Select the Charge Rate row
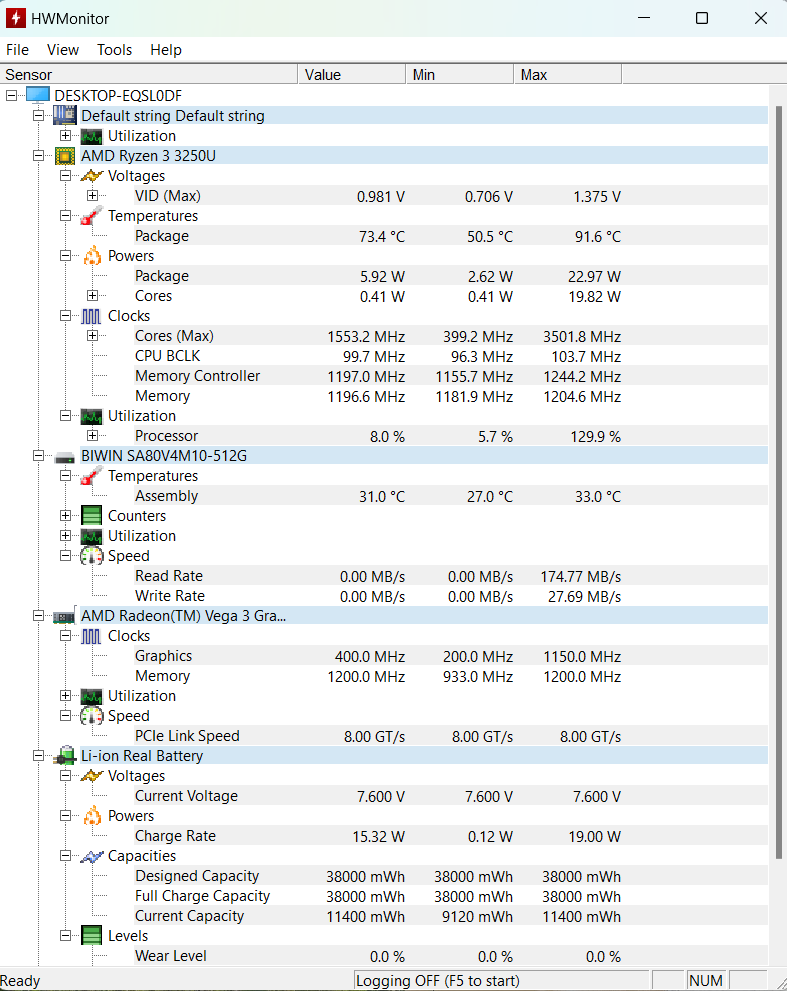 point(175,836)
